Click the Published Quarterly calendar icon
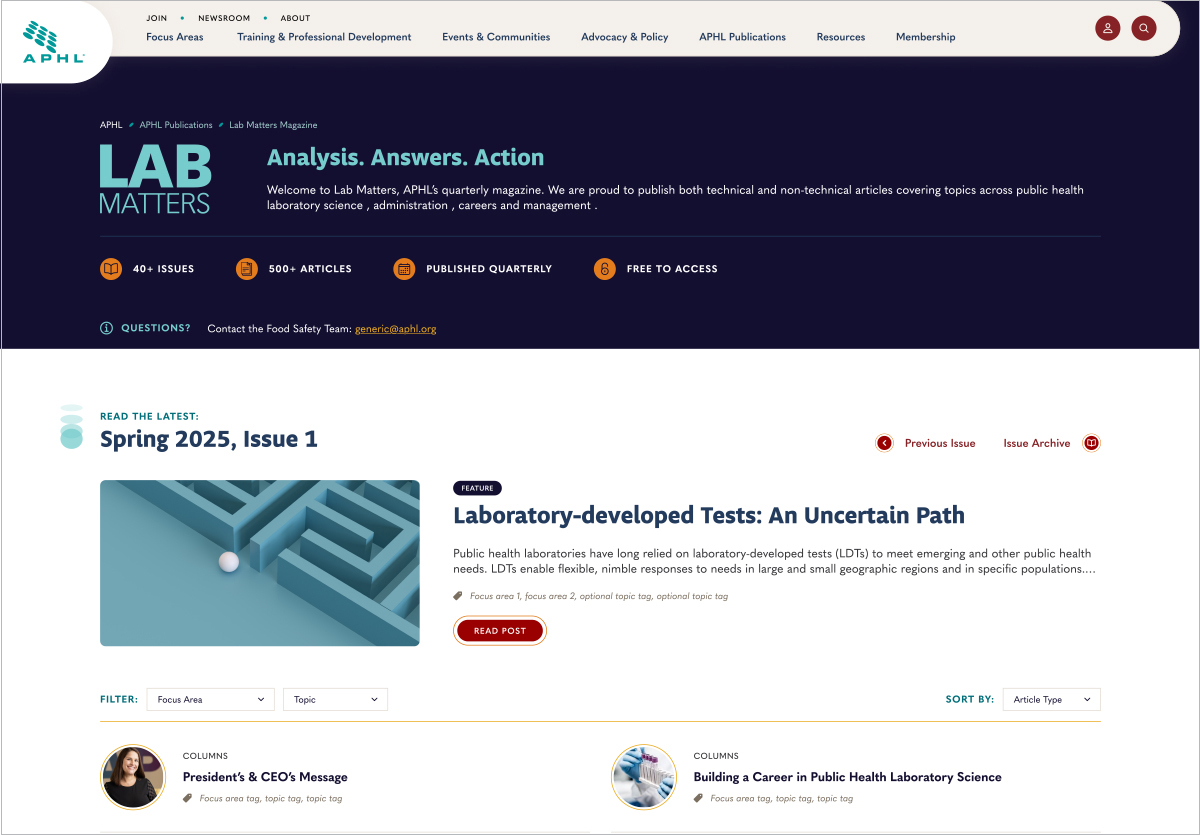This screenshot has height=835, width=1200. [404, 269]
